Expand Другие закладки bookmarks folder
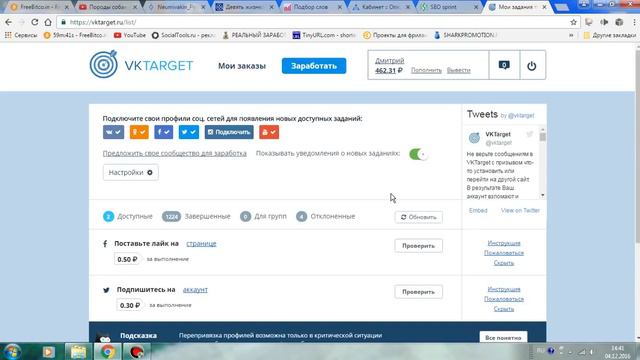Viewport: 640px width, 360px height. click(x=609, y=35)
